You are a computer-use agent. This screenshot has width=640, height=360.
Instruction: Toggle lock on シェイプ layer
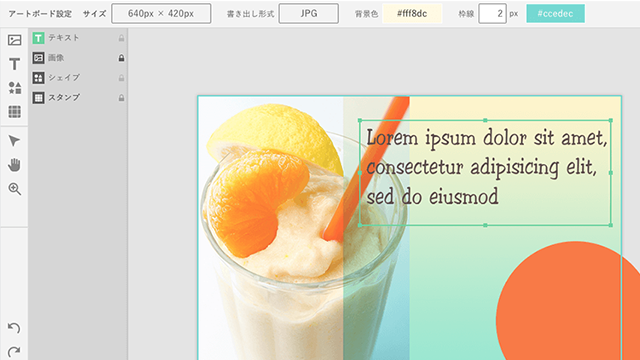pos(121,78)
